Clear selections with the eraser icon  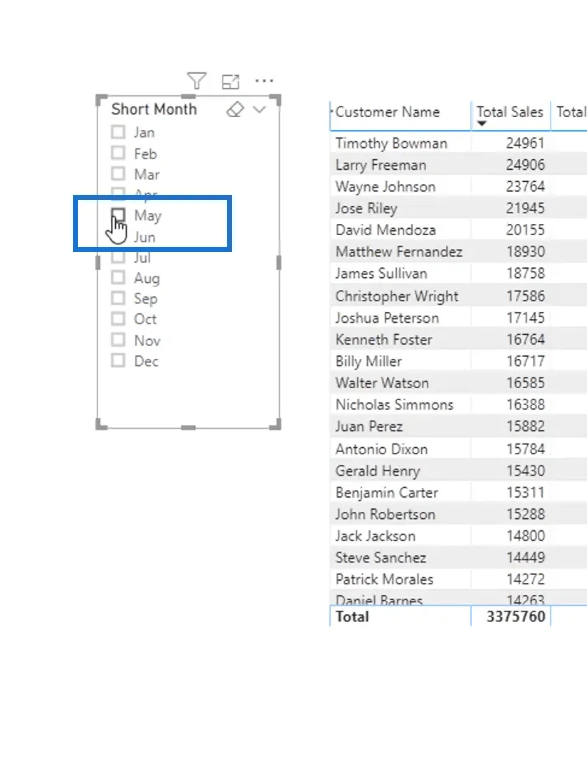click(x=235, y=109)
